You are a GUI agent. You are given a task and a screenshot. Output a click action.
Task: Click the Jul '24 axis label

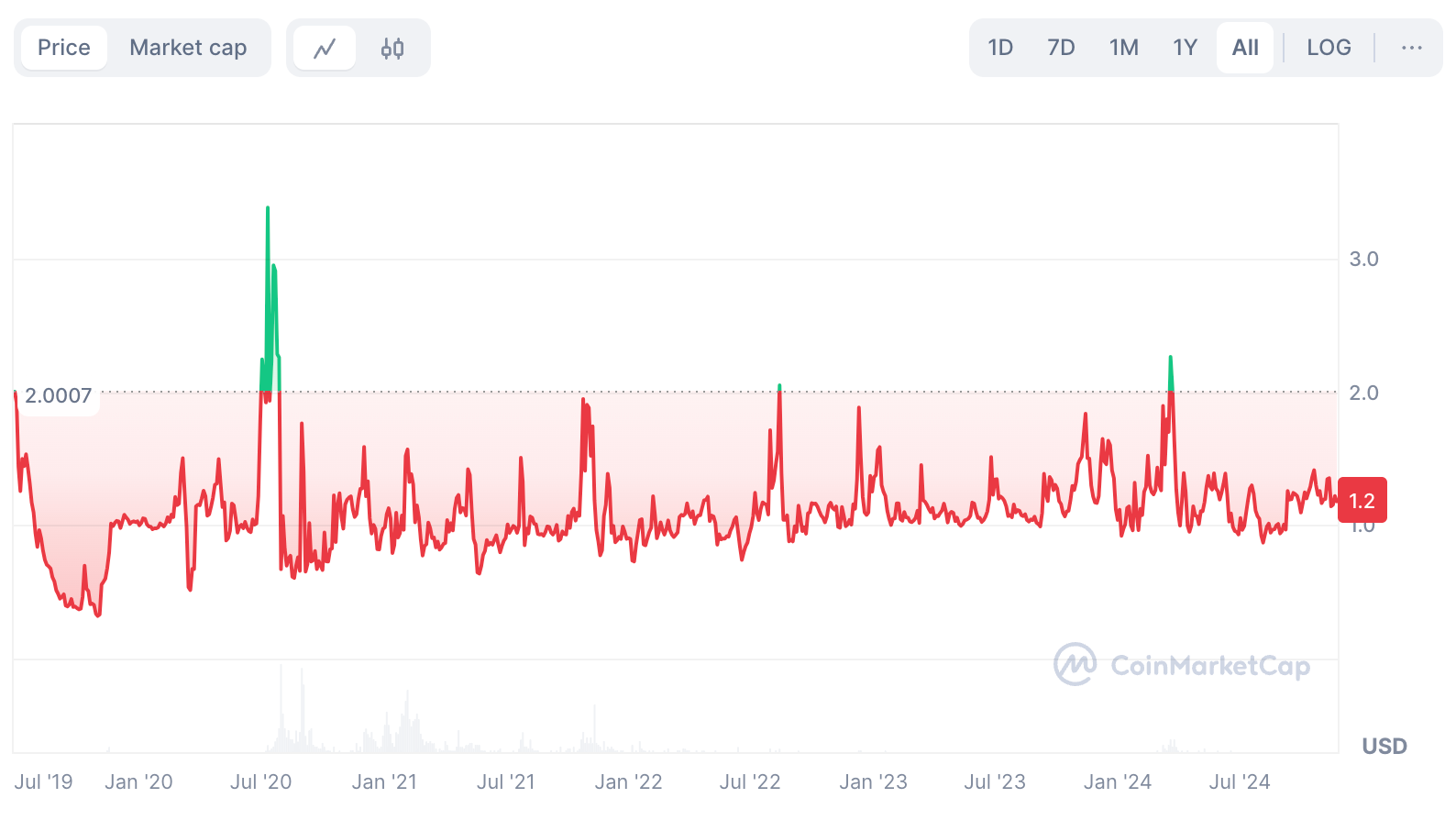point(1239,782)
